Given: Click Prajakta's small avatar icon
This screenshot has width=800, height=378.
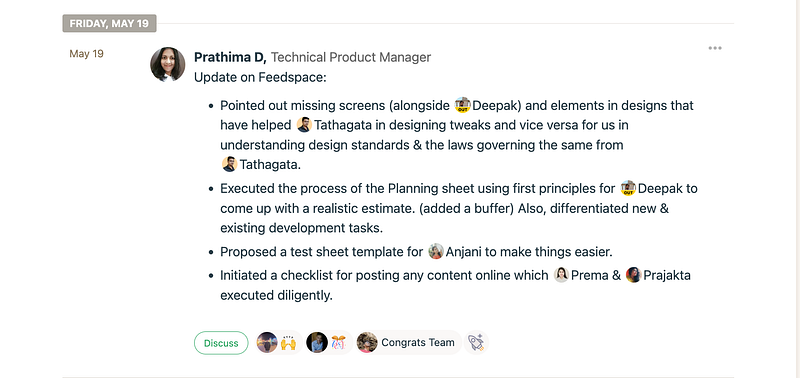Looking at the screenshot, I should pyautogui.click(x=633, y=275).
